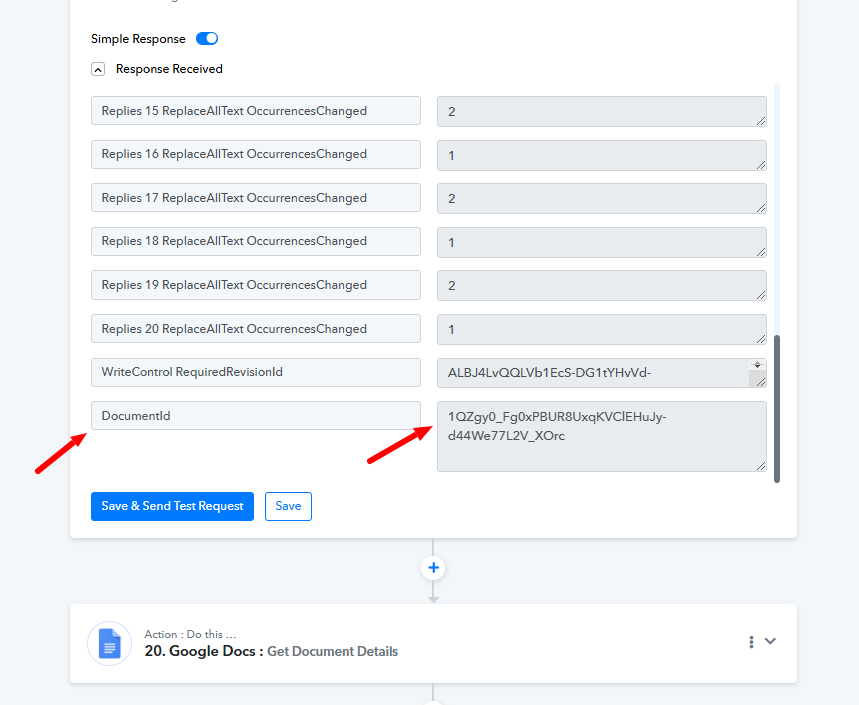The image size is (859, 705).
Task: Click the Replies 20 OccurrencesChanged value box
Action: [x=600, y=329]
